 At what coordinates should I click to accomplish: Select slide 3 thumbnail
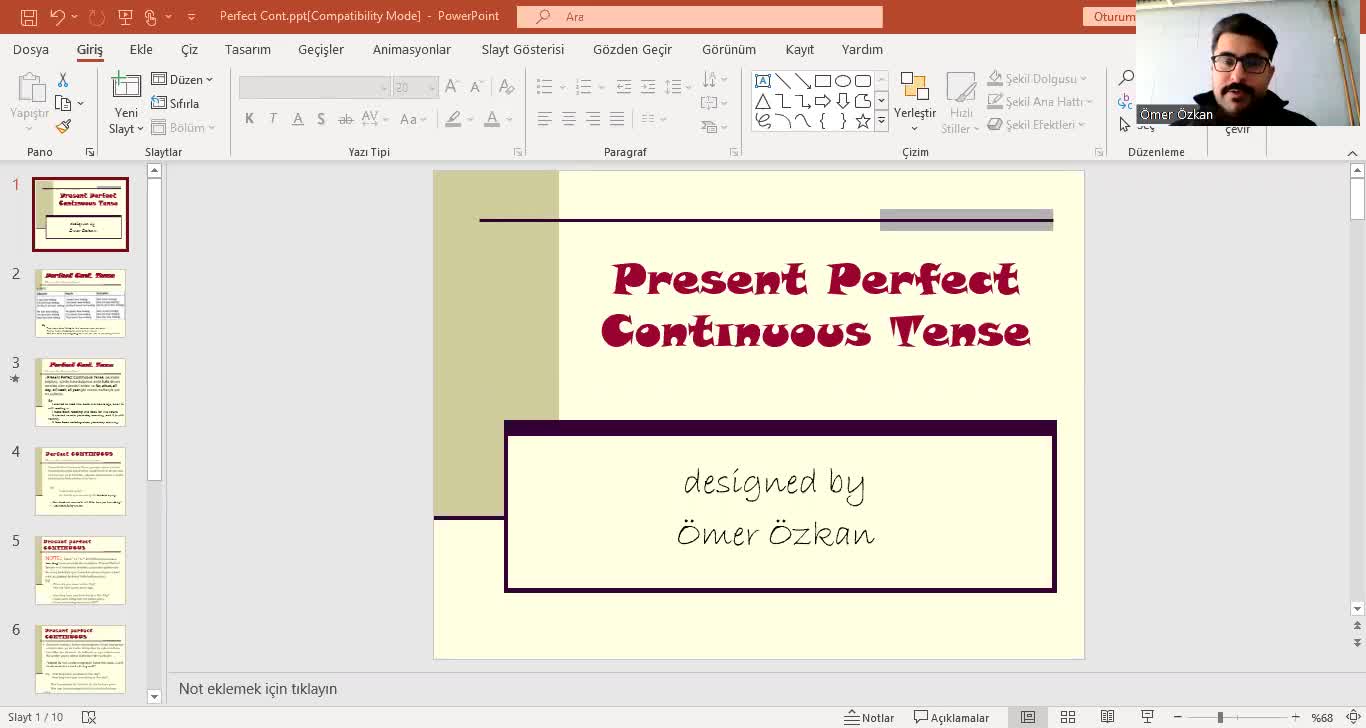coord(80,392)
